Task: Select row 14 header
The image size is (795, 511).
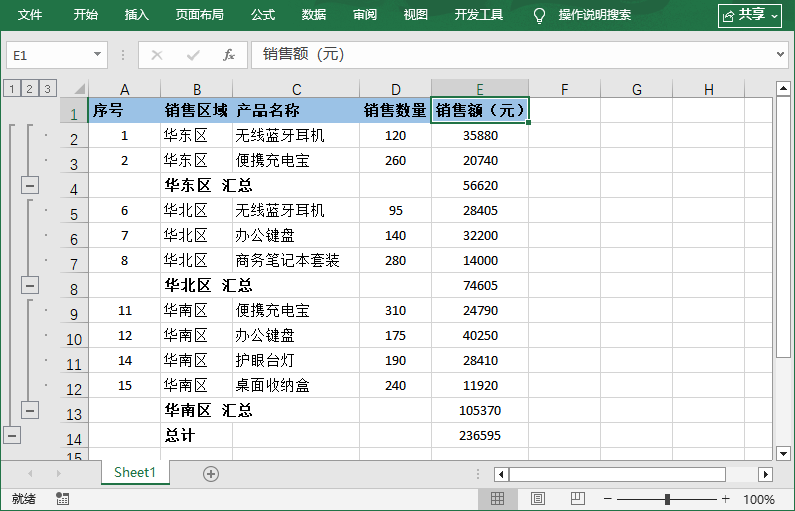Action: click(74, 436)
